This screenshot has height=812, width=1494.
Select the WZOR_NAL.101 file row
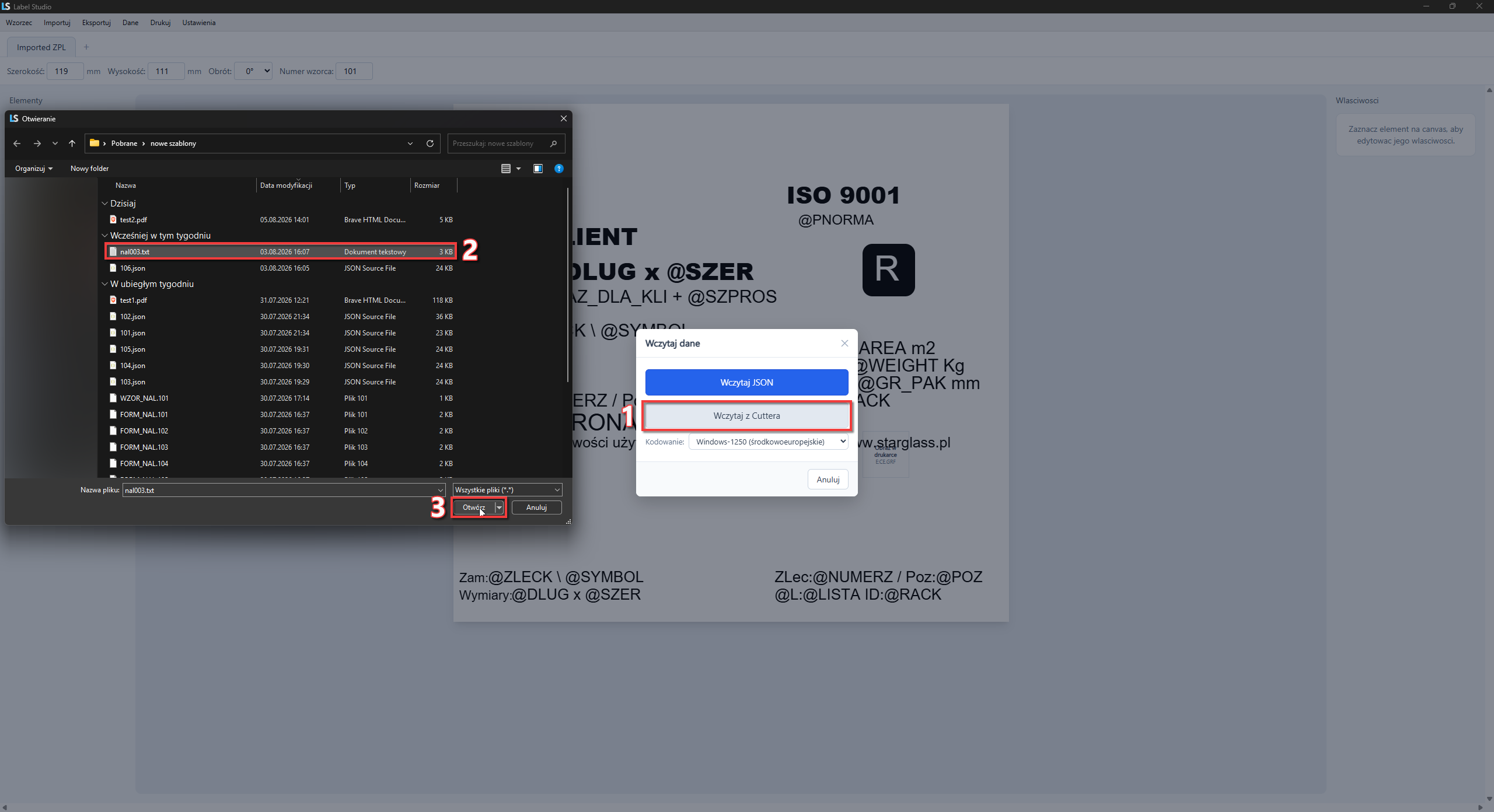281,398
